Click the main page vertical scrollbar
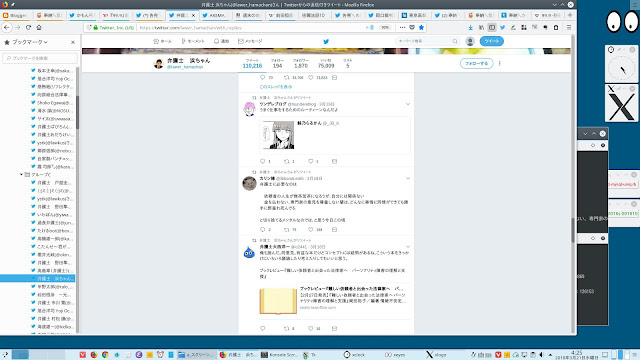640x360 pixels. 573,231
